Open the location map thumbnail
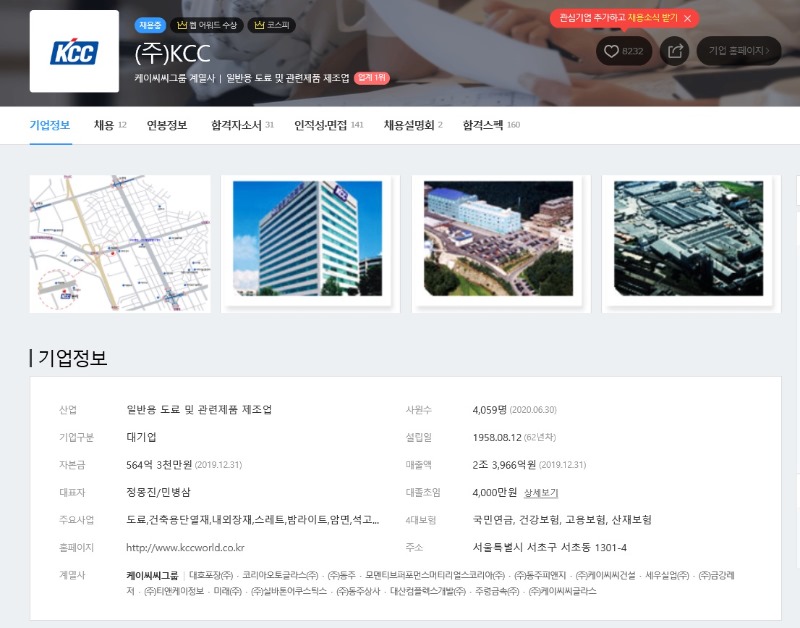The height and width of the screenshot is (628, 800). (x=120, y=243)
